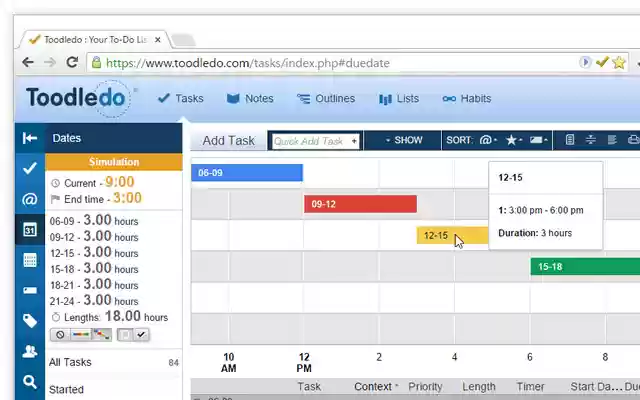Close the Toodledo browser tab
This screenshot has width=640, height=400.
[x=158, y=40]
